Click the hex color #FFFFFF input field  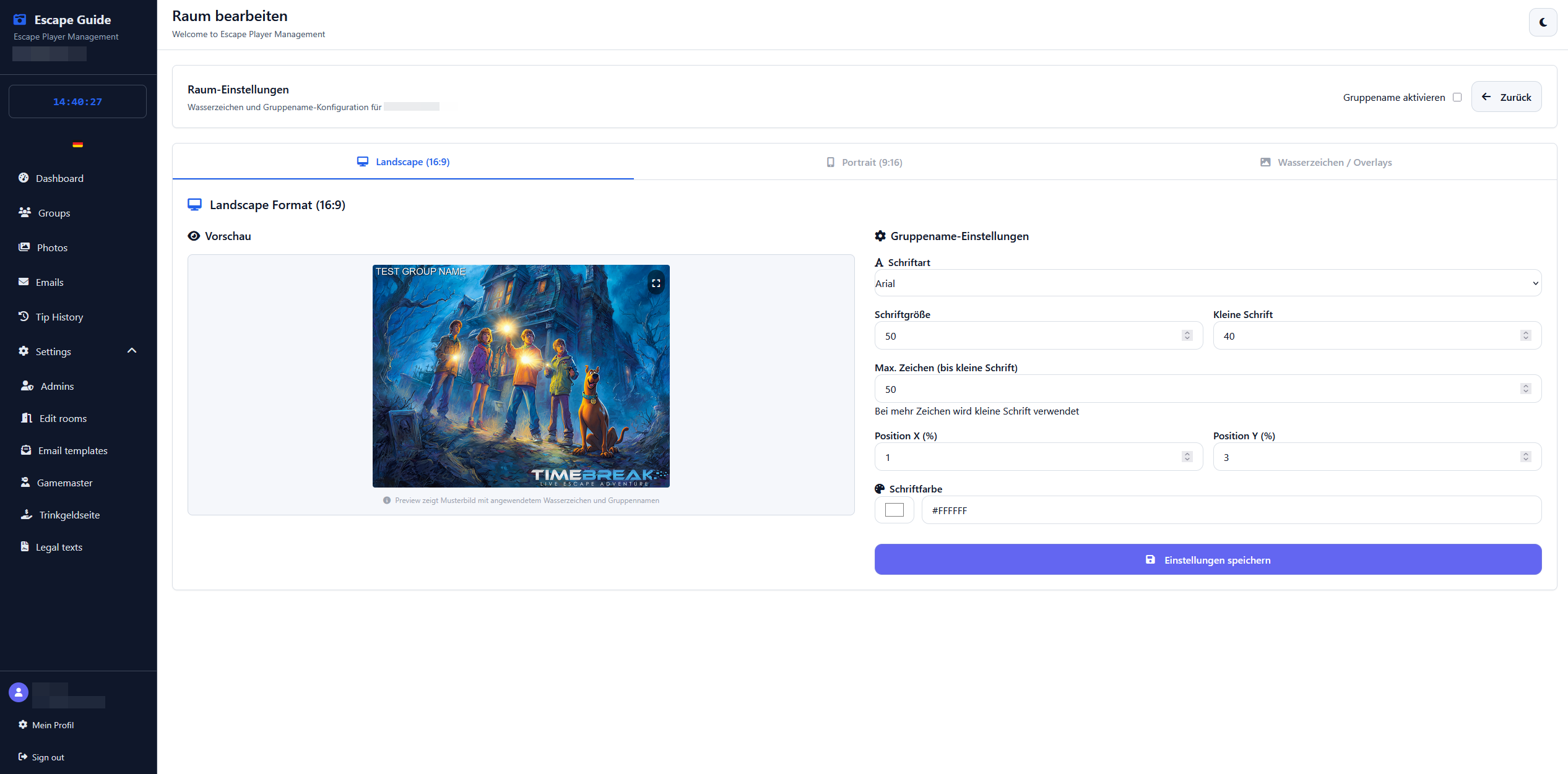pyautogui.click(x=1231, y=510)
